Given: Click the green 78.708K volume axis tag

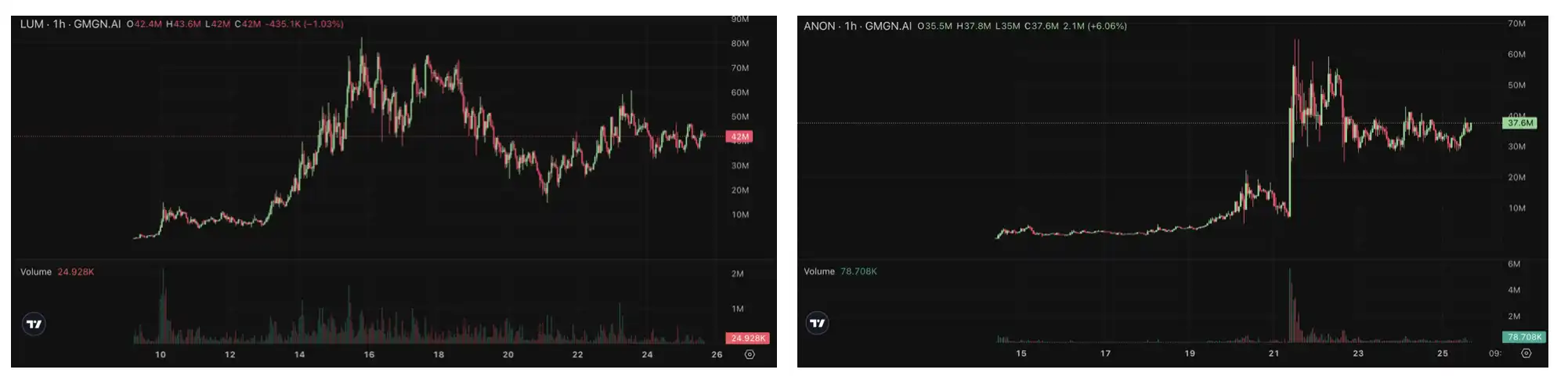Looking at the screenshot, I should [1524, 337].
